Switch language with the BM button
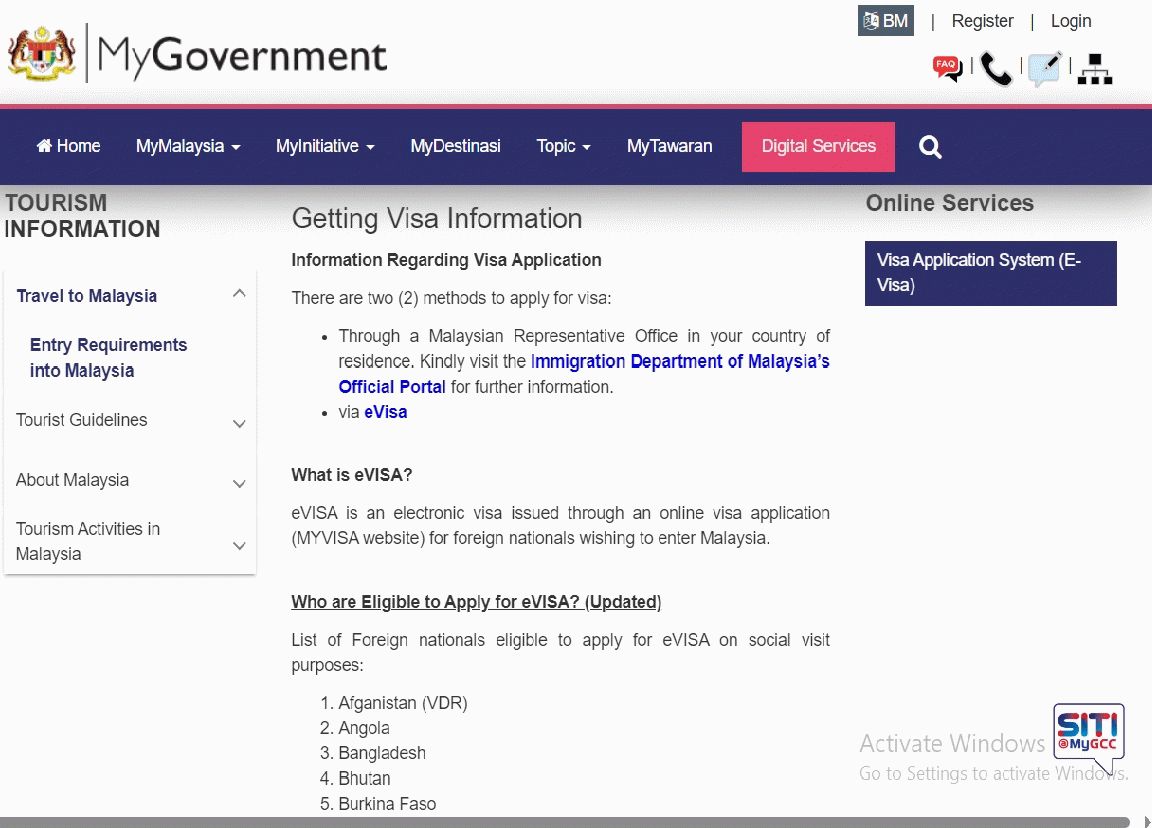Image resolution: width=1152 pixels, height=828 pixels. click(885, 21)
